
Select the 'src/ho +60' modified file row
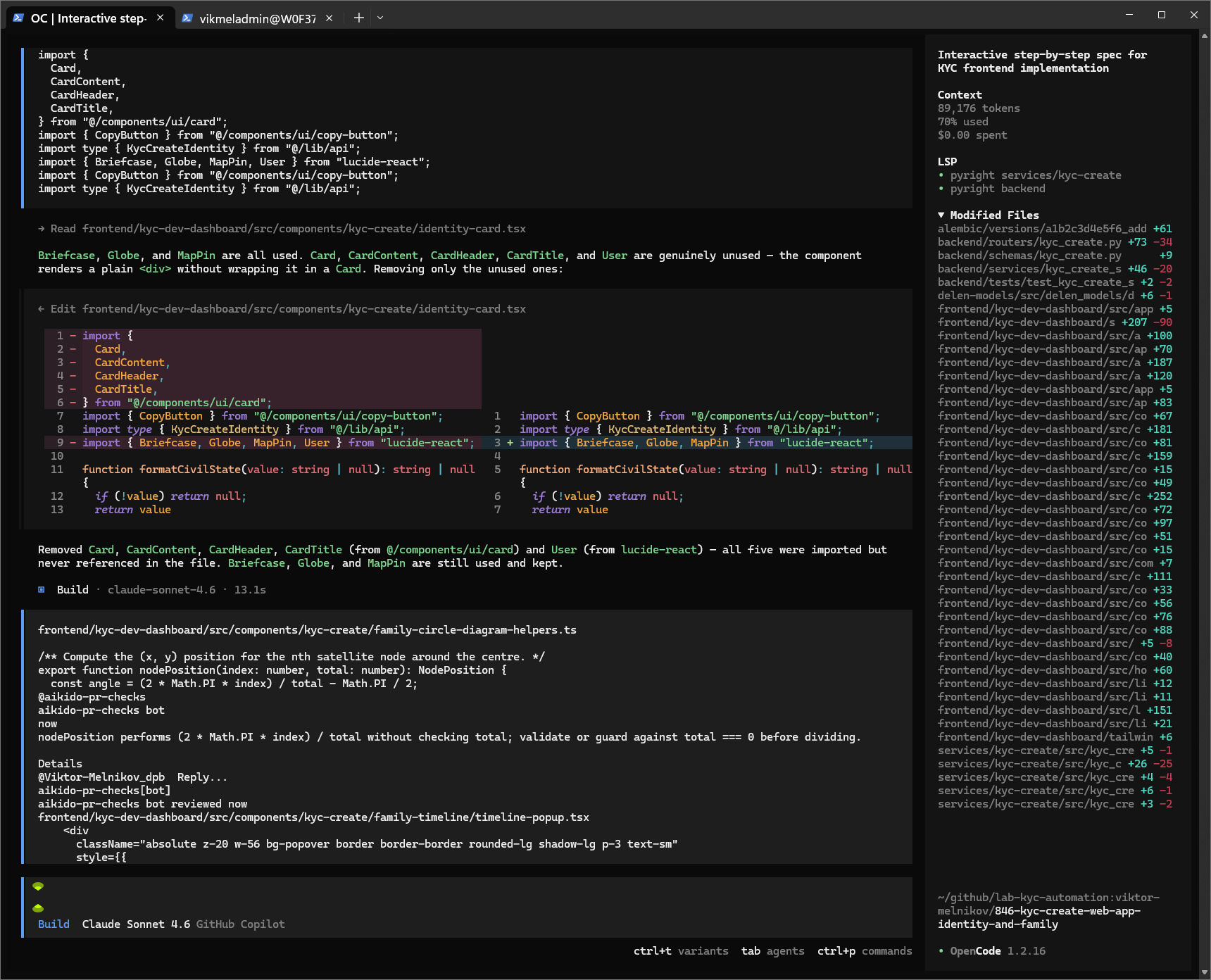[1055, 670]
